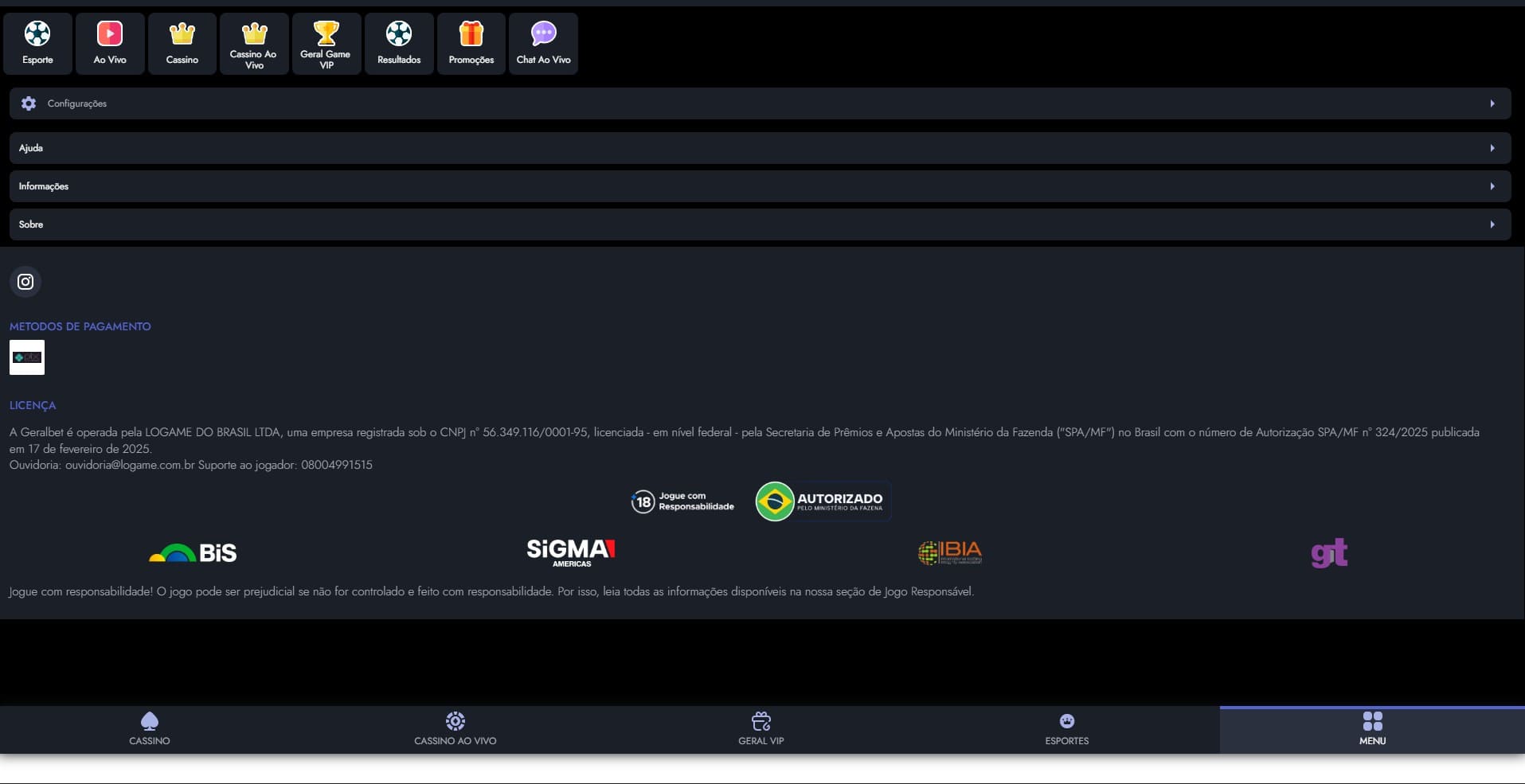The height and width of the screenshot is (784, 1525).
Task: Expand the Ajuda section
Action: coord(760,148)
